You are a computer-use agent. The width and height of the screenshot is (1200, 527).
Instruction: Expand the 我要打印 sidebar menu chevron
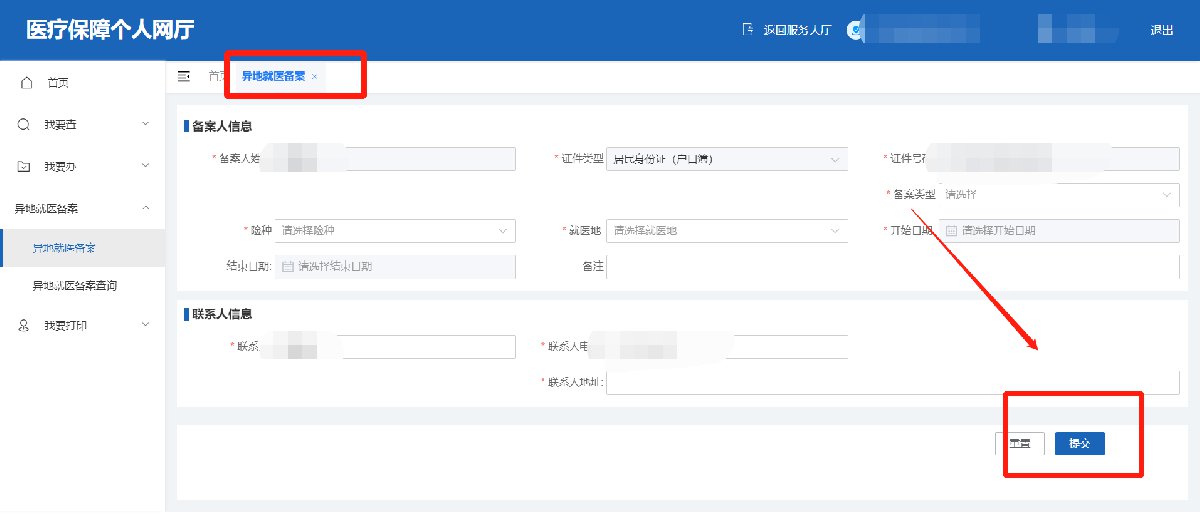point(146,325)
